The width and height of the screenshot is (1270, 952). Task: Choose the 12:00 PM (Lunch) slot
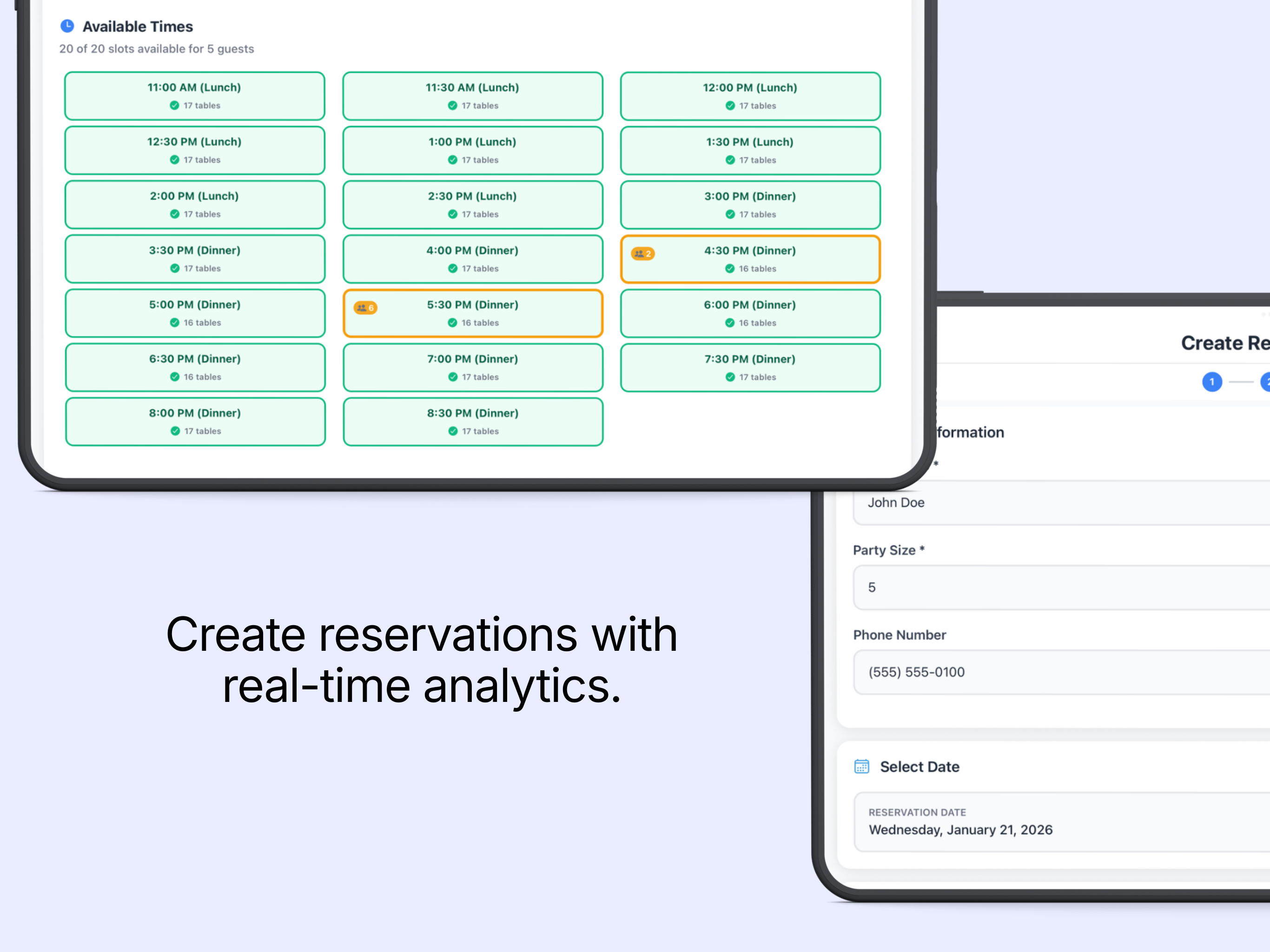(x=750, y=96)
